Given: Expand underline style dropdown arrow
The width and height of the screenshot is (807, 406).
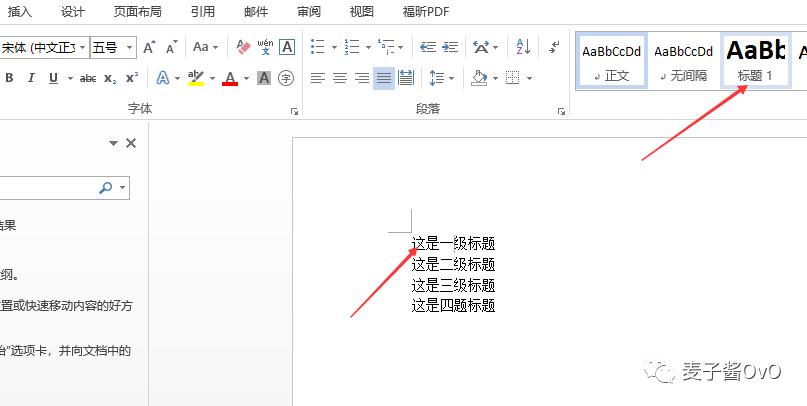Looking at the screenshot, I should tap(70, 79).
